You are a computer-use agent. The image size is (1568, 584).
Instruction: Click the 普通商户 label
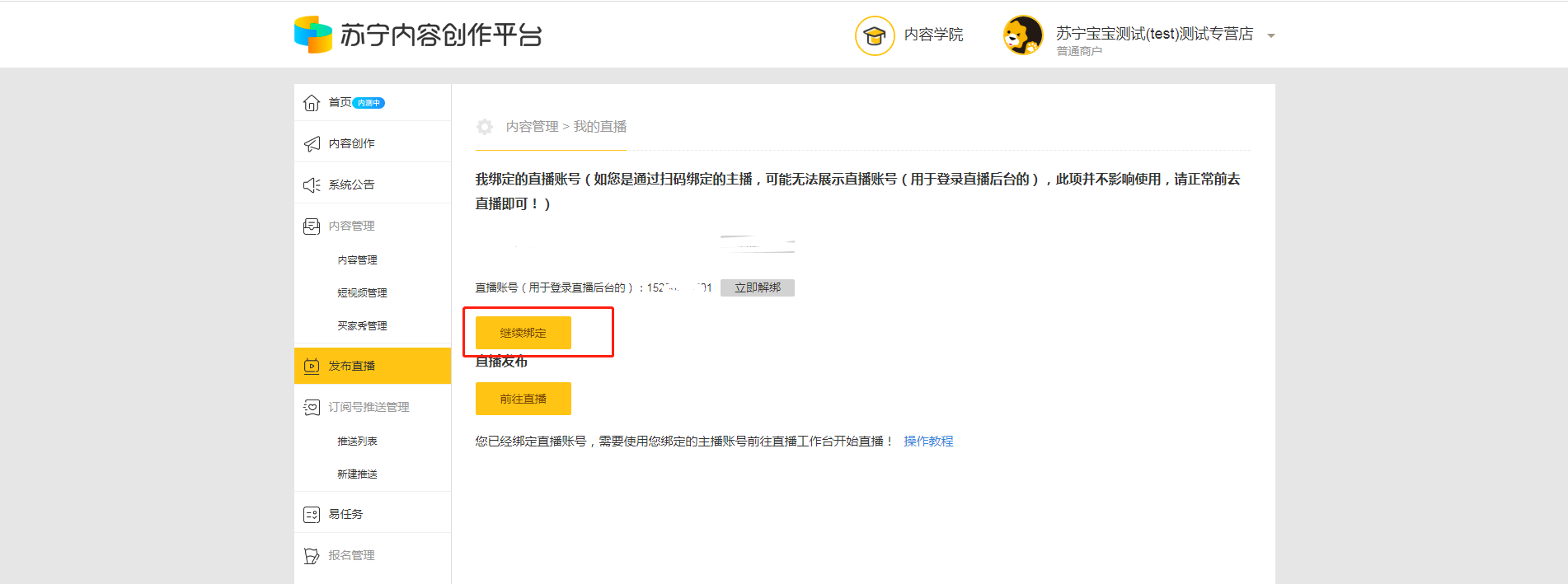pyautogui.click(x=1079, y=52)
